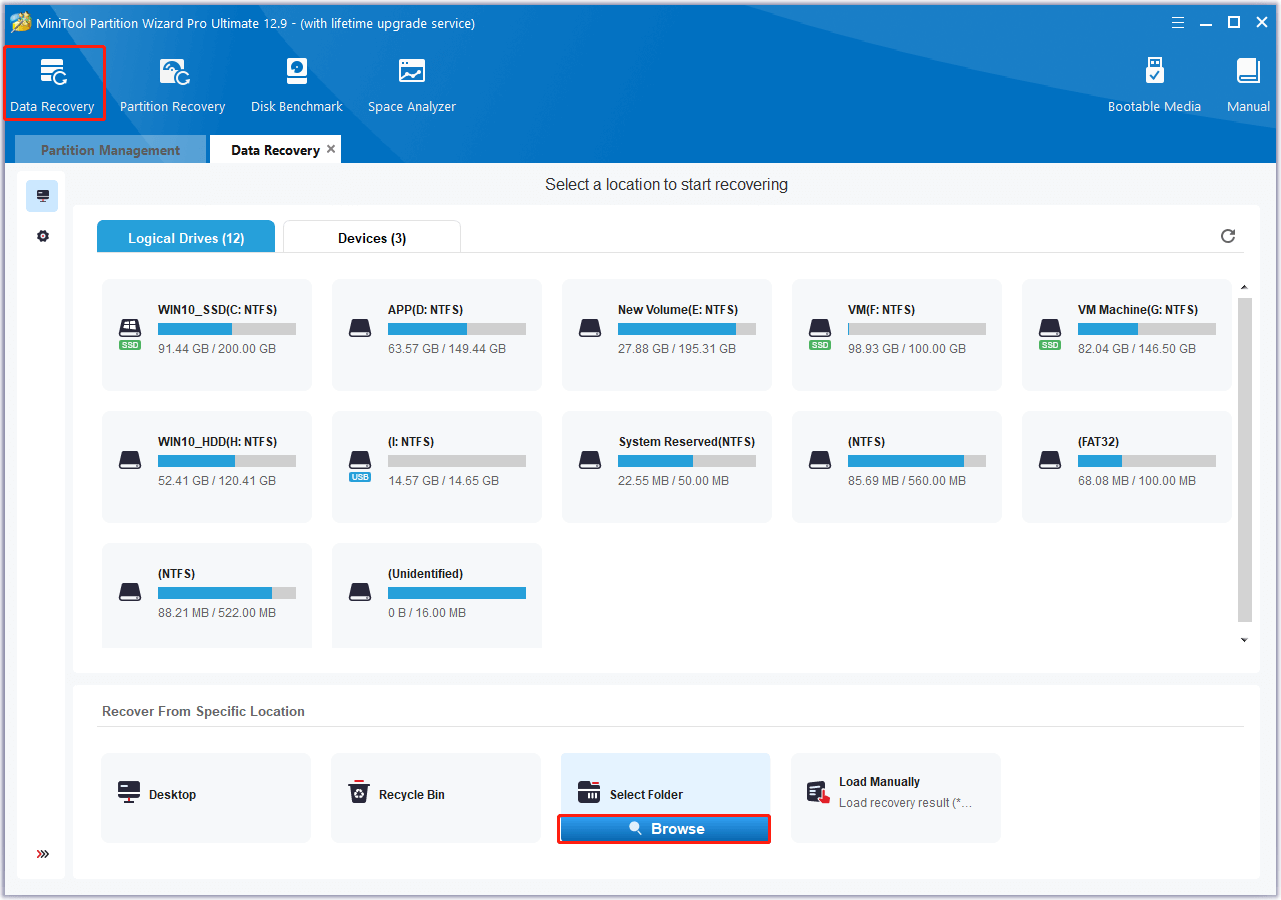Switch to Devices (3) tab
The height and width of the screenshot is (900, 1281).
pos(372,238)
